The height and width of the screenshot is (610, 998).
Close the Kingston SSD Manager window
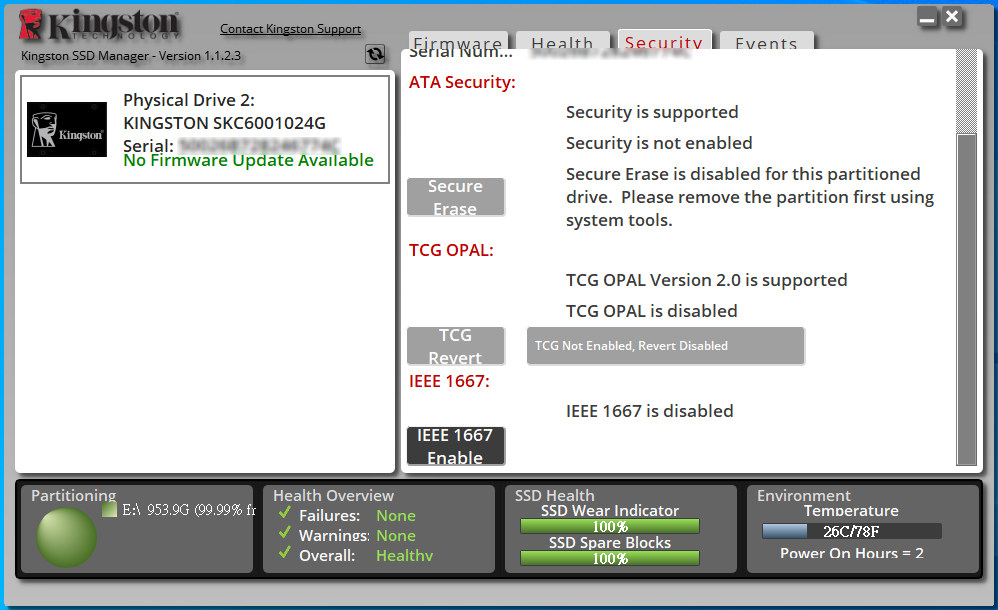952,17
